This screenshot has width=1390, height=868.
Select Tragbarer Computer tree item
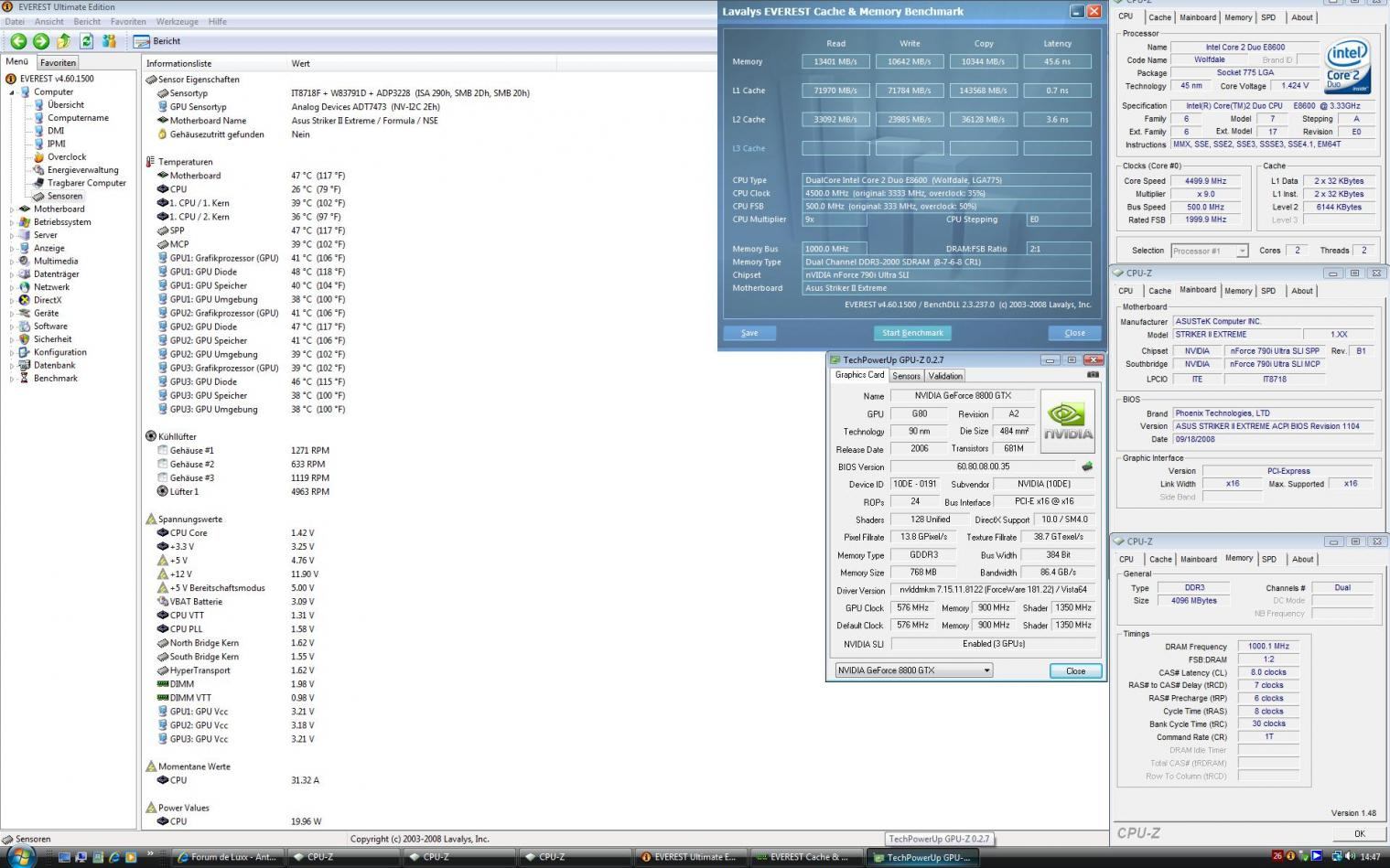coord(86,182)
